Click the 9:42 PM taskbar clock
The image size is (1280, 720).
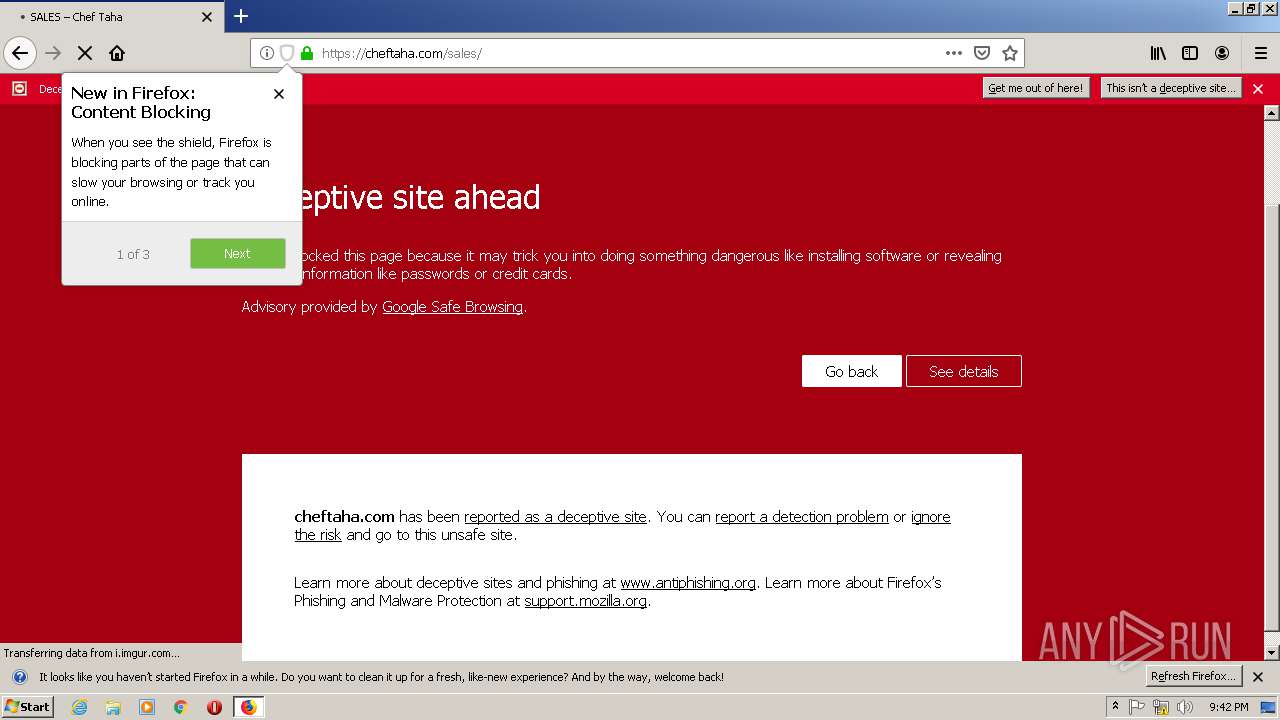(x=1228, y=707)
